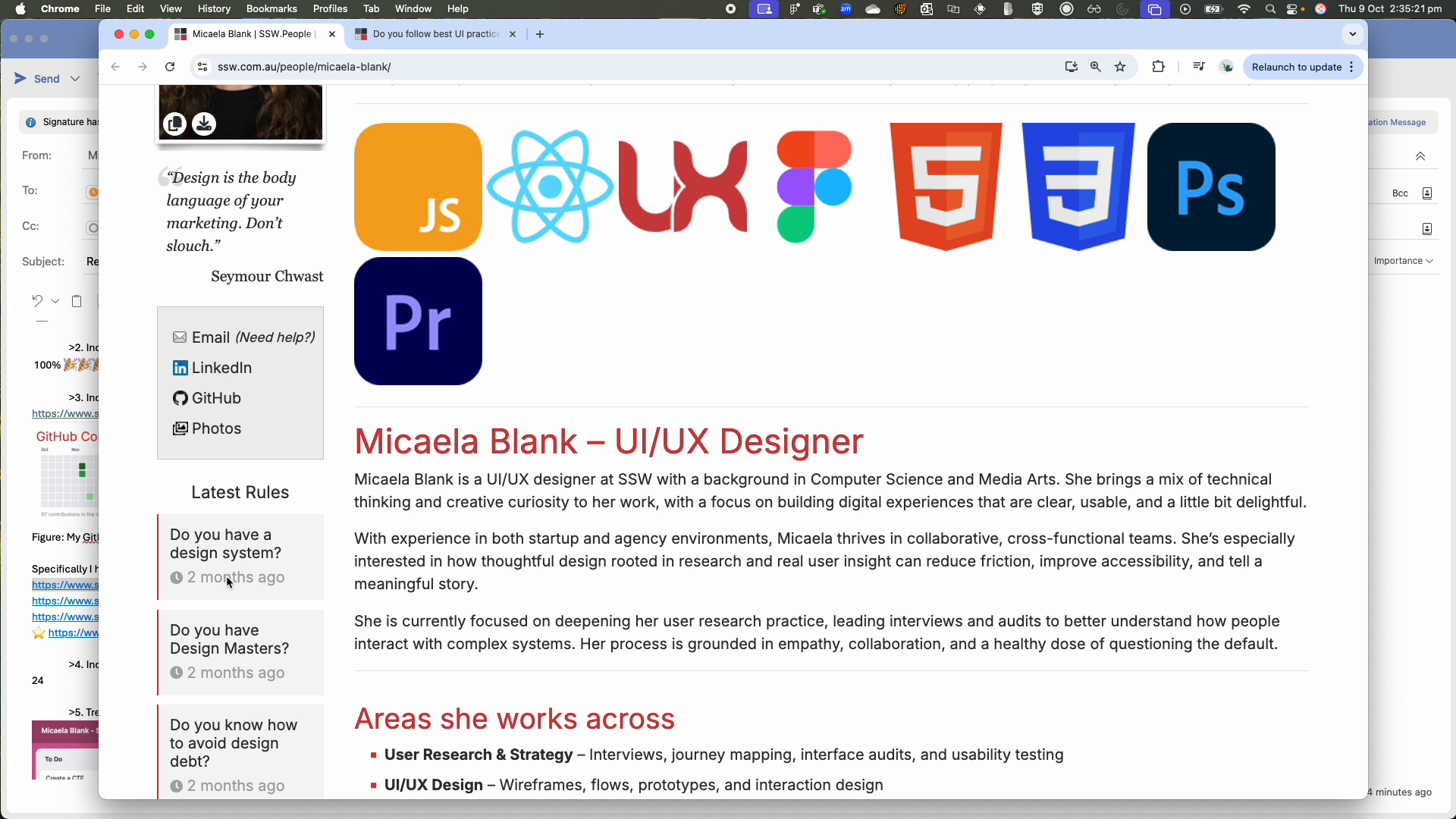Select the GitHub icon in the contact sidebar
Image resolution: width=1456 pixels, height=819 pixels.
pyautogui.click(x=180, y=398)
